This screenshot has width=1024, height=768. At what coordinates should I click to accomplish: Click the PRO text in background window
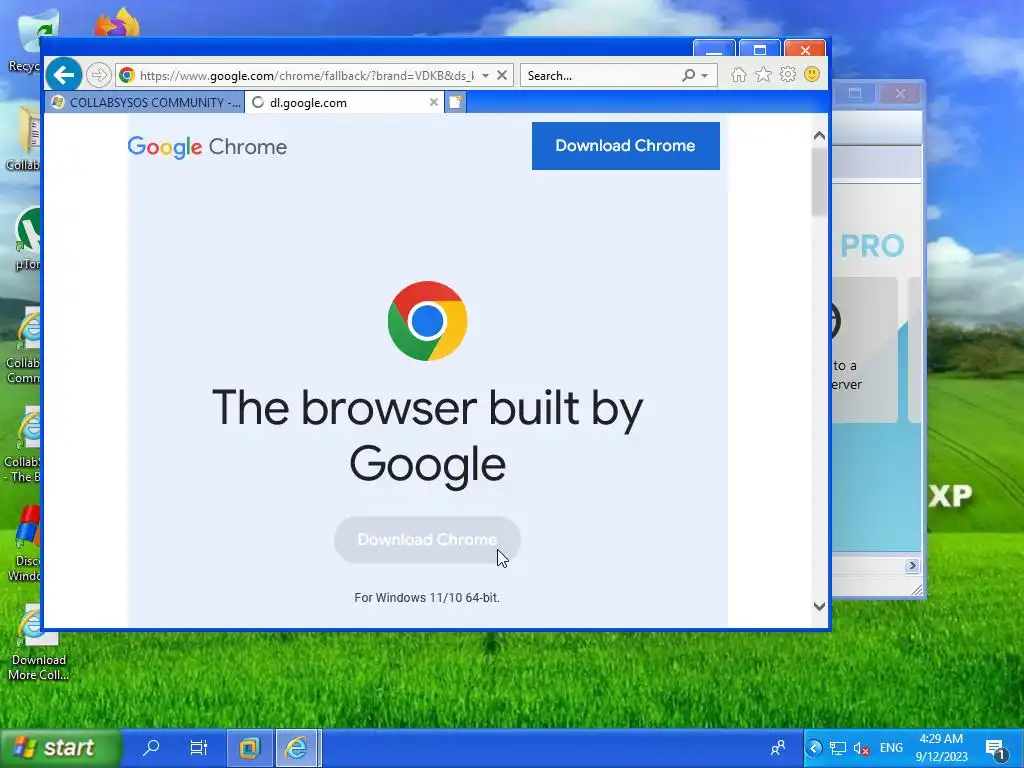coord(872,246)
